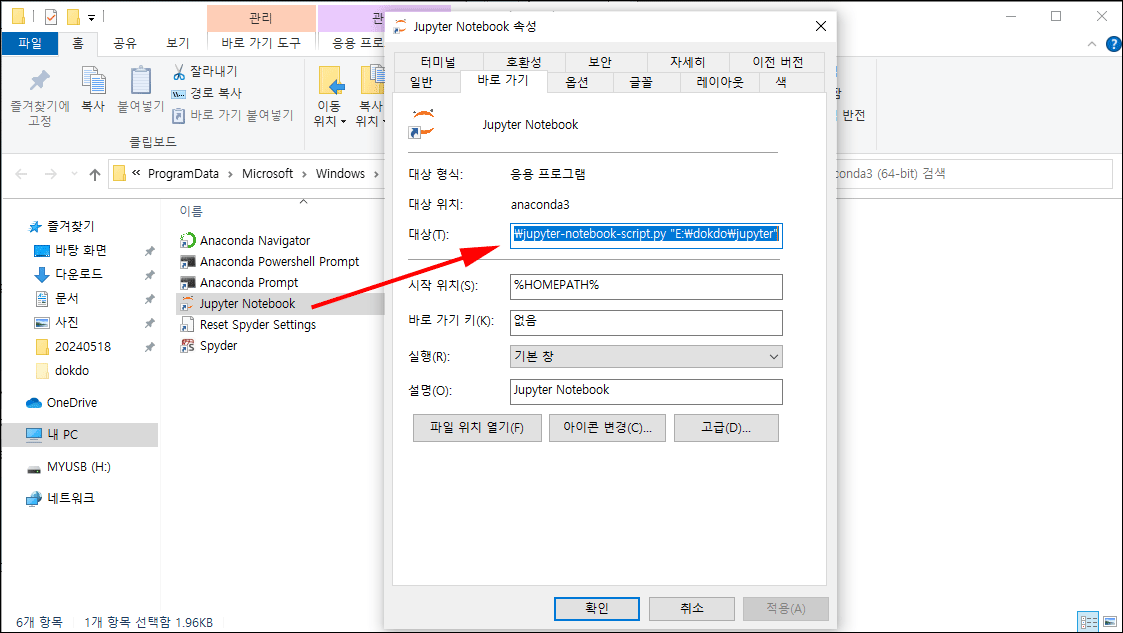Image resolution: width=1123 pixels, height=633 pixels.
Task: Open the 공유 ribbon tab
Action: coord(125,44)
